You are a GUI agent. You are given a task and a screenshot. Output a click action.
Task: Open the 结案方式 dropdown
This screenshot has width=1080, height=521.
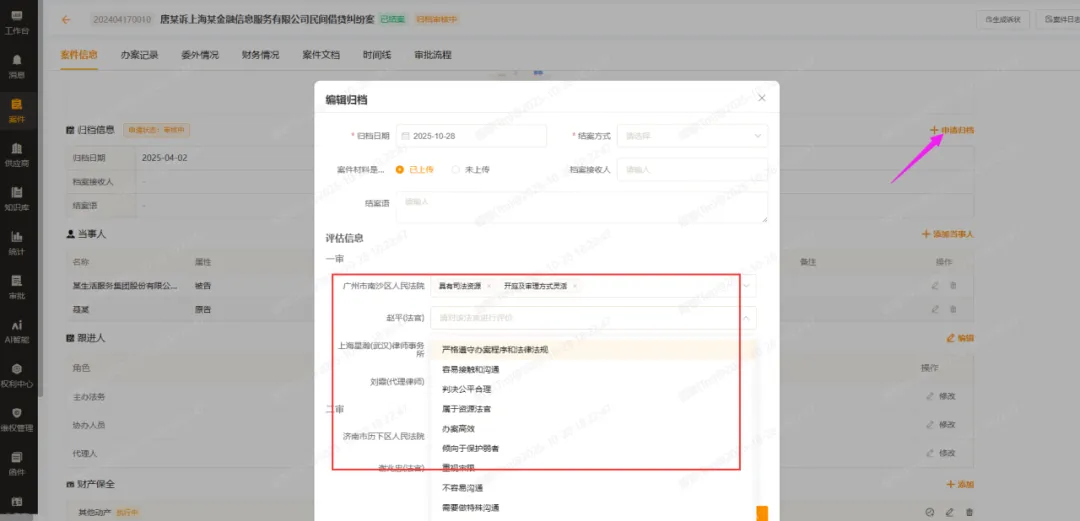point(692,136)
